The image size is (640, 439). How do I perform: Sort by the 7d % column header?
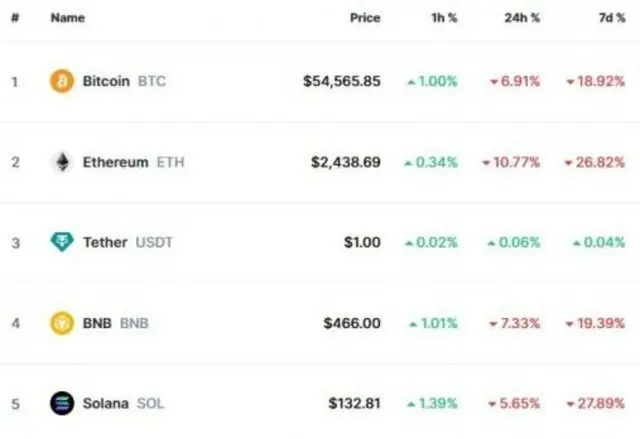tap(611, 18)
